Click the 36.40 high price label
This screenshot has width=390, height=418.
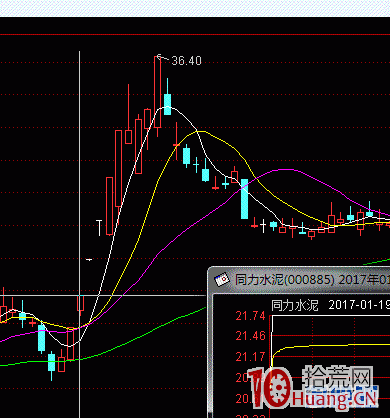tap(186, 61)
